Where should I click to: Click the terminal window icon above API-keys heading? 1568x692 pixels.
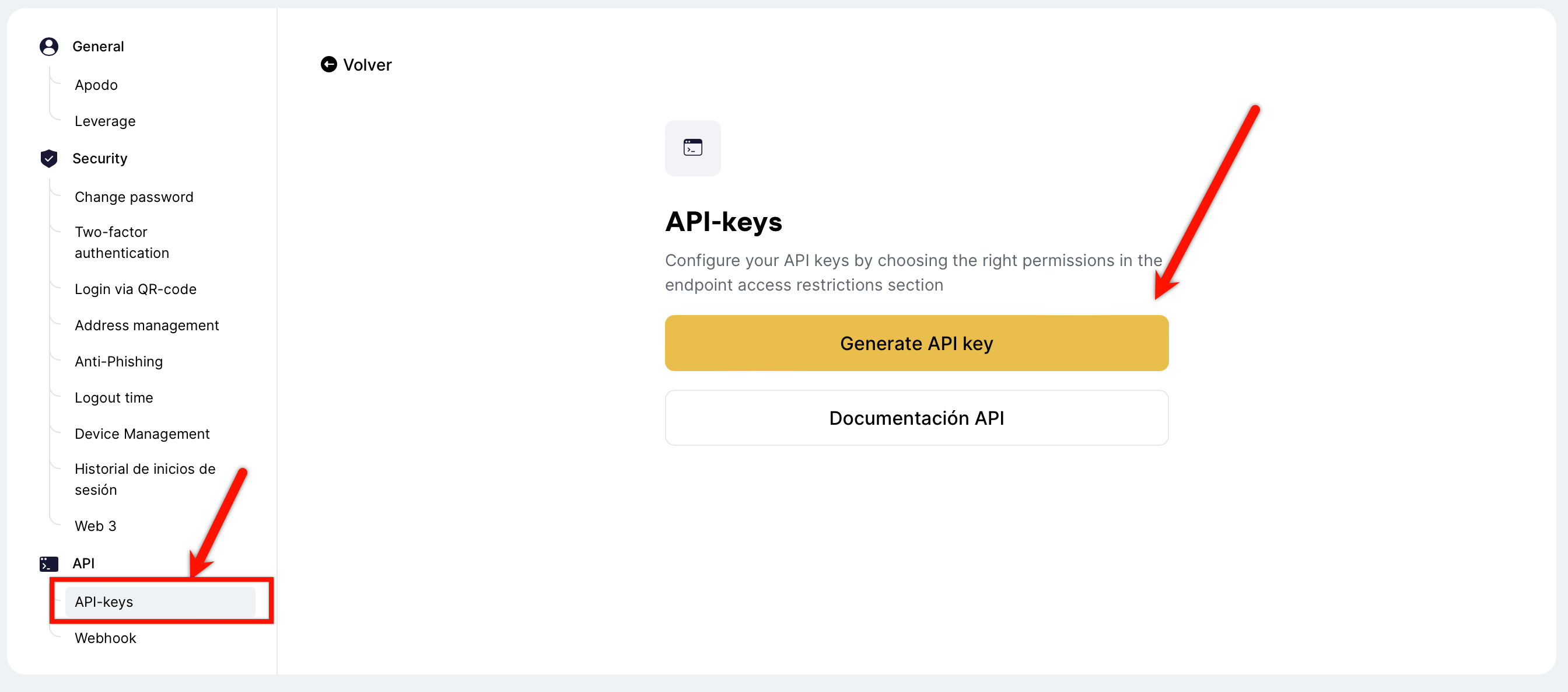(692, 148)
